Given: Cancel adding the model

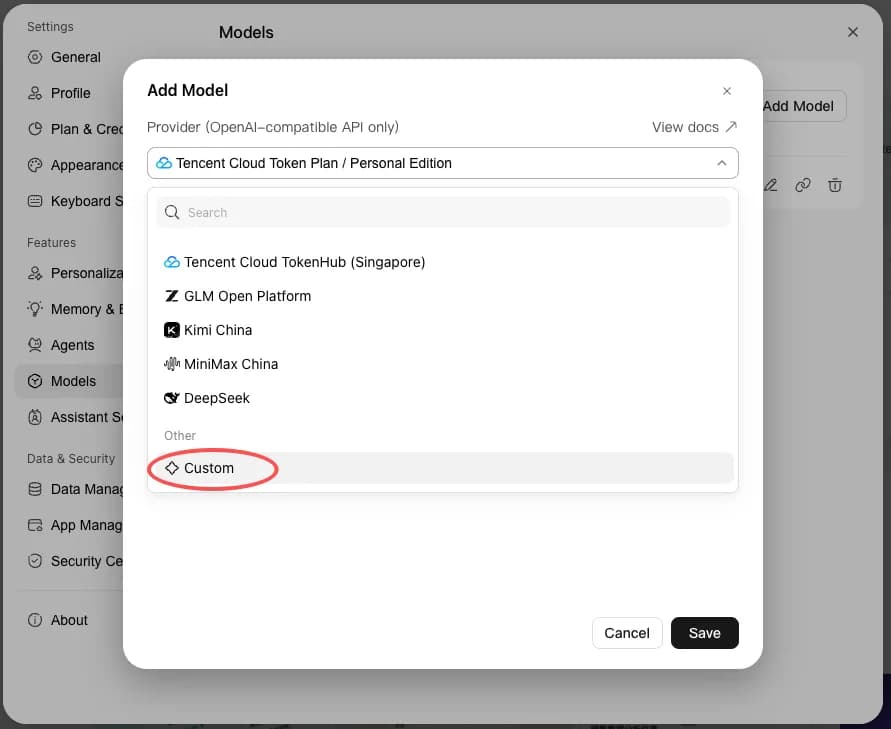Looking at the screenshot, I should tap(627, 633).
